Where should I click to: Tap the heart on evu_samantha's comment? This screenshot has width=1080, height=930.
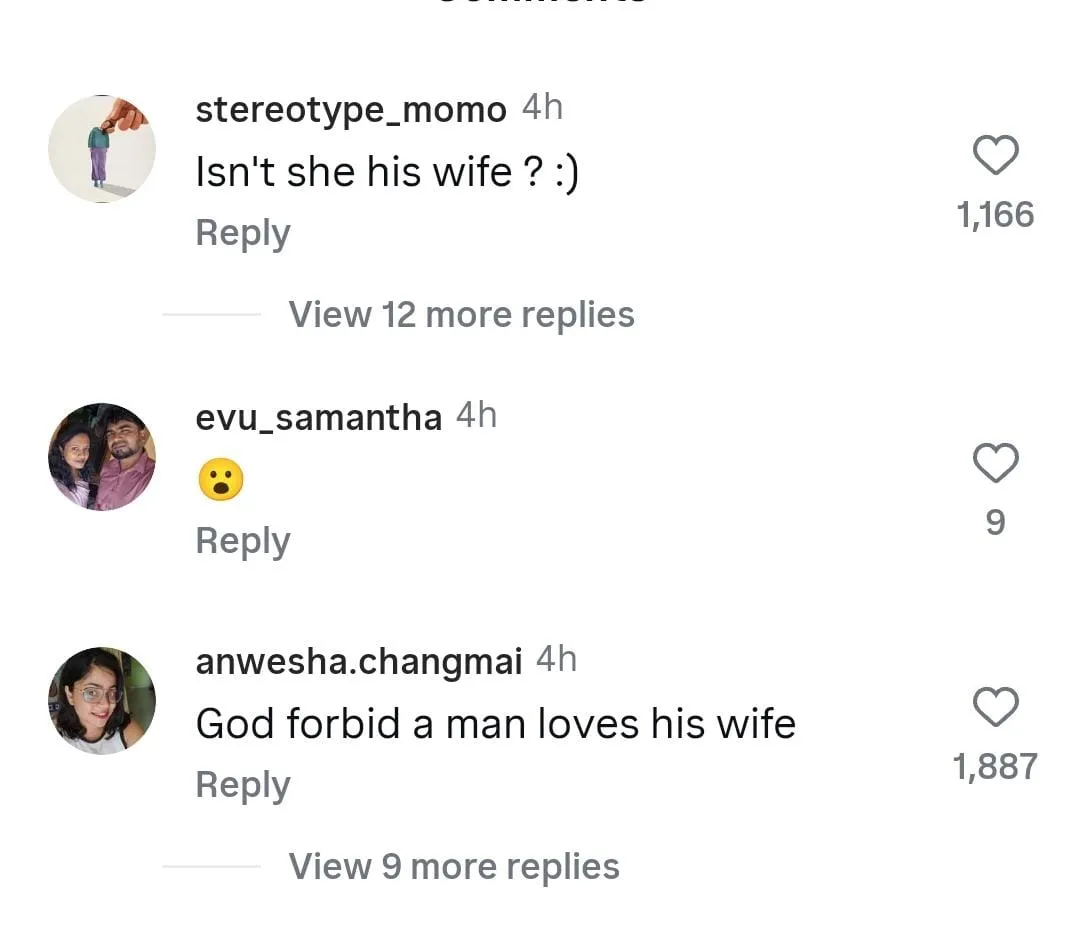click(x=995, y=464)
